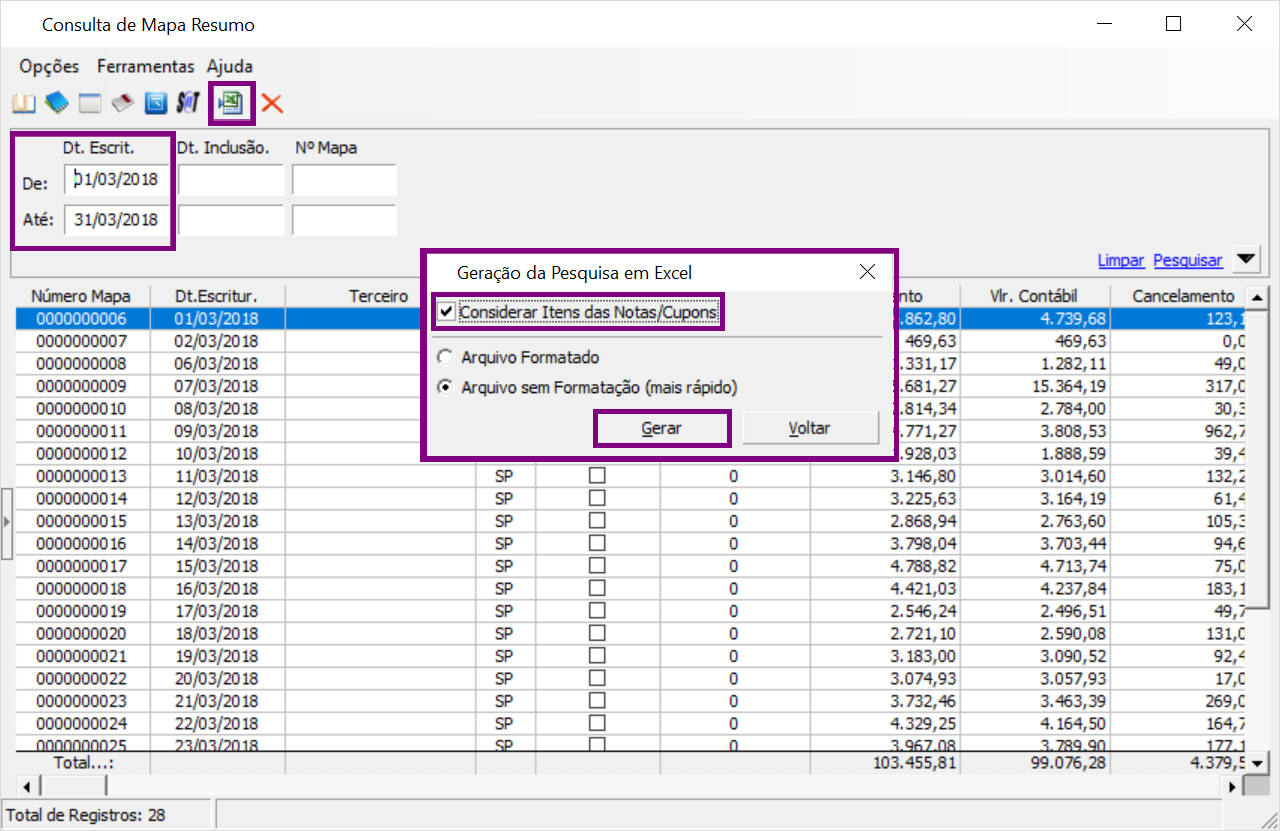Click the vertical scrollbar up arrow
1280x831 pixels.
(1258, 297)
